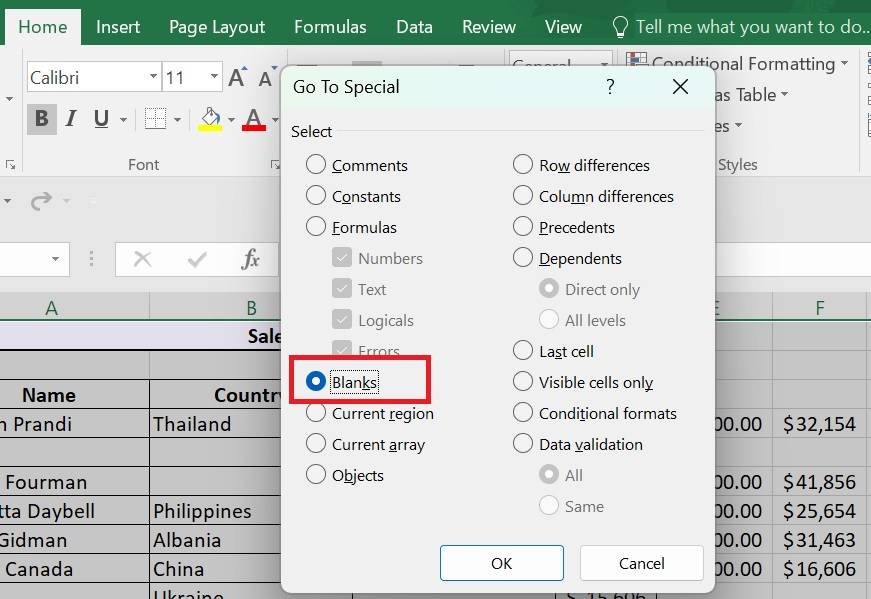
Task: Expand the font color dropdown arrow
Action: (x=273, y=120)
